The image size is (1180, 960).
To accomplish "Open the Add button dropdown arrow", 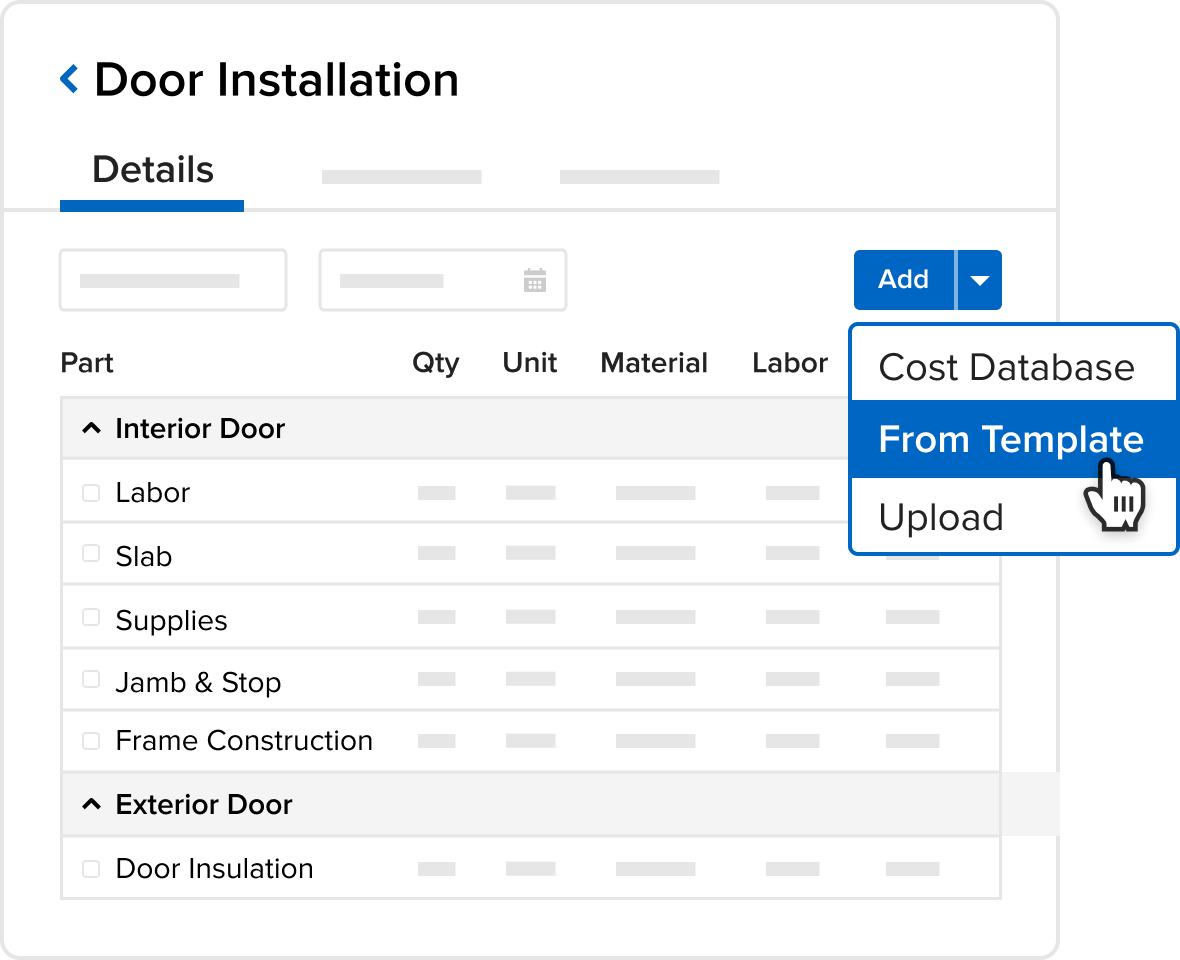I will pyautogui.click(x=979, y=280).
